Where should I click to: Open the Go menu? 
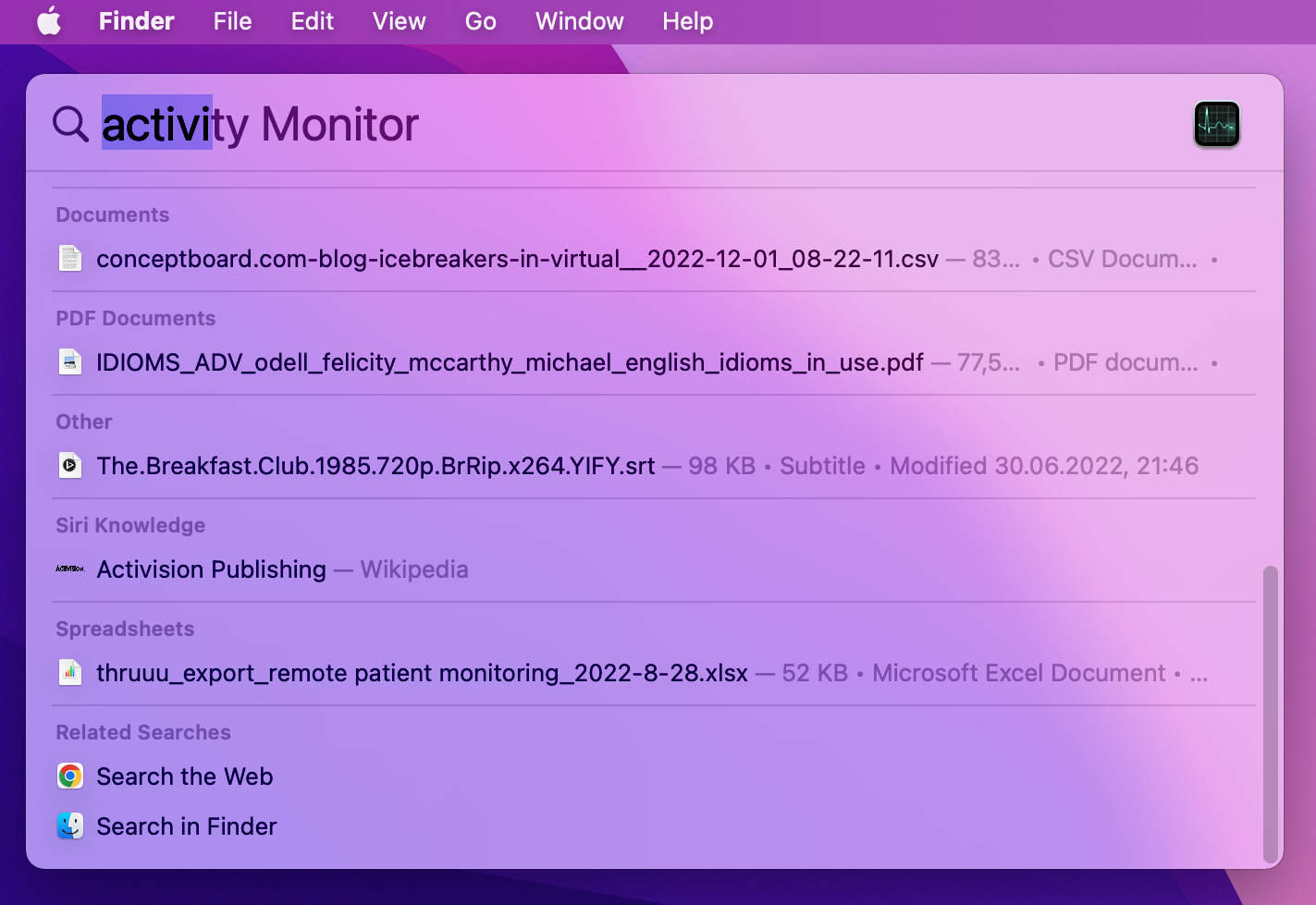(x=480, y=21)
